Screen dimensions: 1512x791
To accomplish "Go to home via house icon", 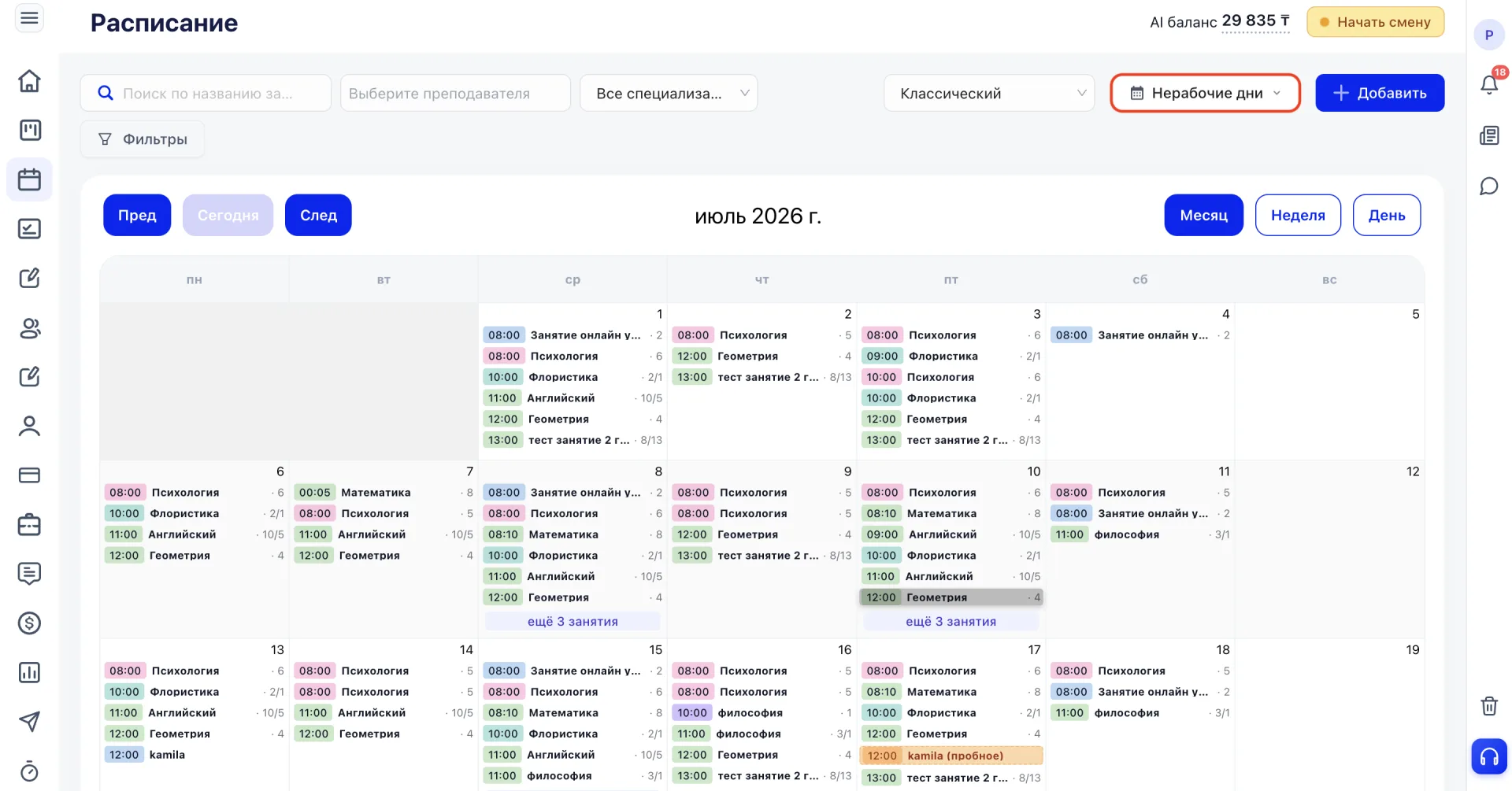I will point(30,81).
